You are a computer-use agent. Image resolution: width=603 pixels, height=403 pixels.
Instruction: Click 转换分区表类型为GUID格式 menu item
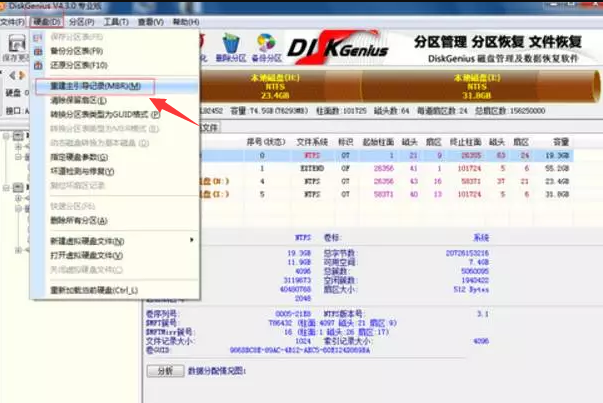(98, 115)
